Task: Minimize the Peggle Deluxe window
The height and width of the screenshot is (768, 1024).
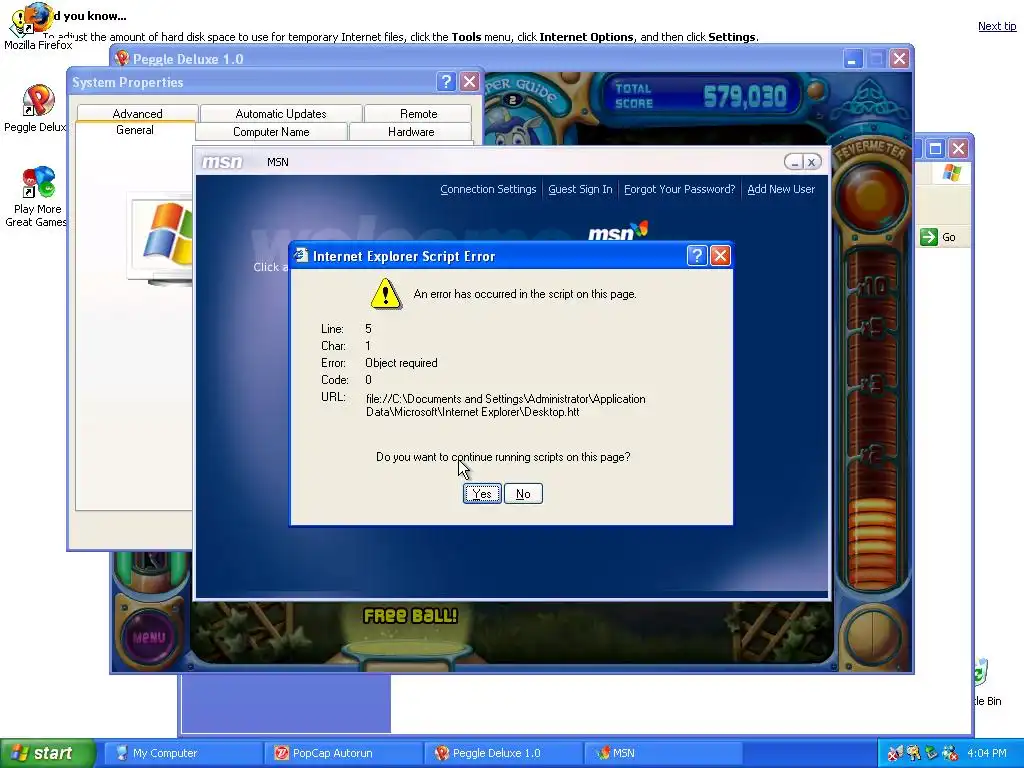Action: point(852,59)
